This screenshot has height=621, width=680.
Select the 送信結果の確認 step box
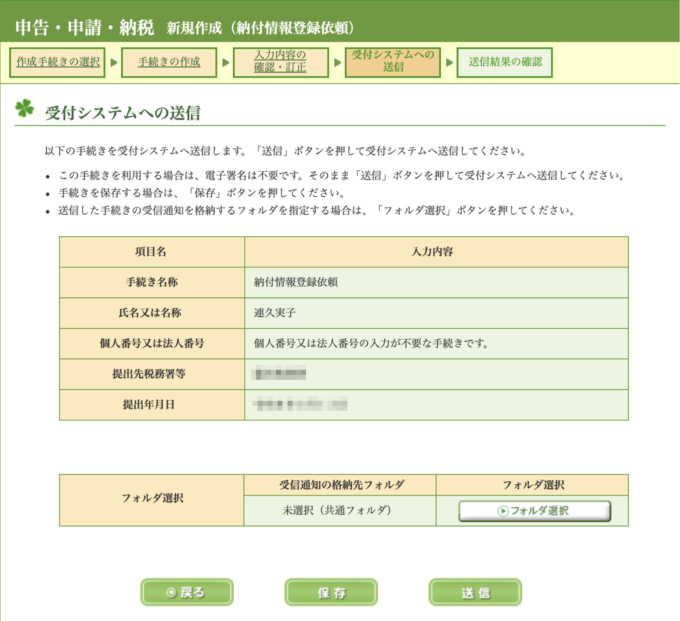(504, 62)
